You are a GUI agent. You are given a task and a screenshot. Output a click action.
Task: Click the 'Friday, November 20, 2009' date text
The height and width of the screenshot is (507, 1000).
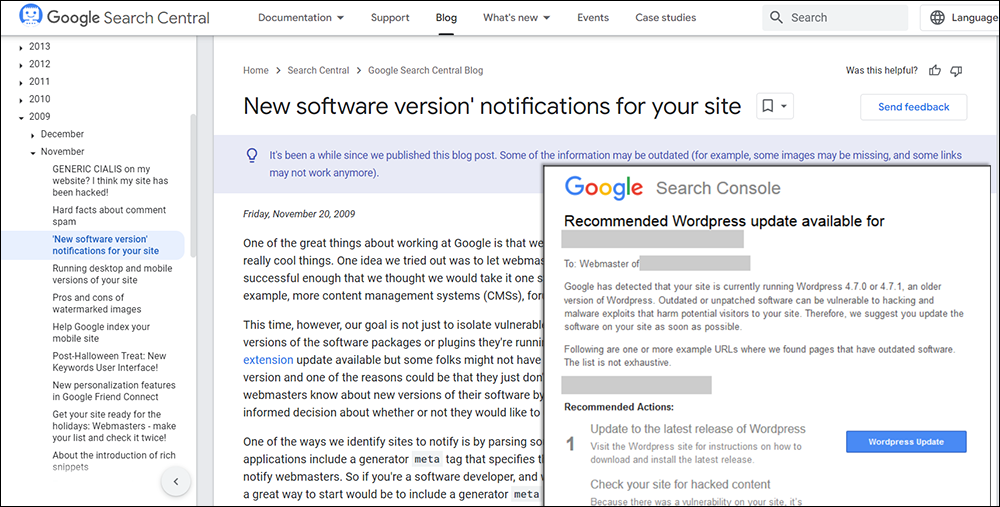click(x=299, y=214)
